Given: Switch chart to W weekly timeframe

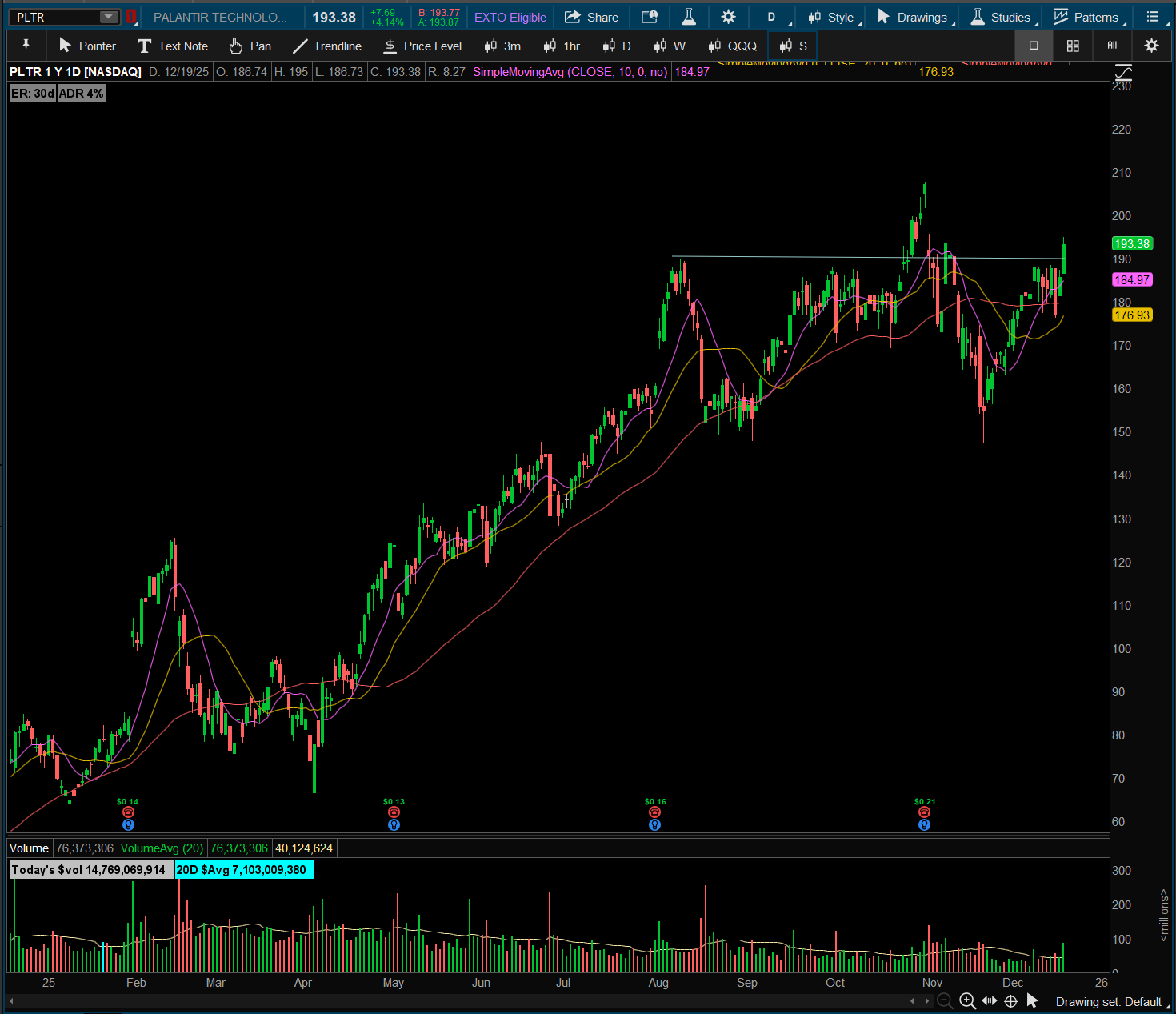Looking at the screenshot, I should 670,46.
